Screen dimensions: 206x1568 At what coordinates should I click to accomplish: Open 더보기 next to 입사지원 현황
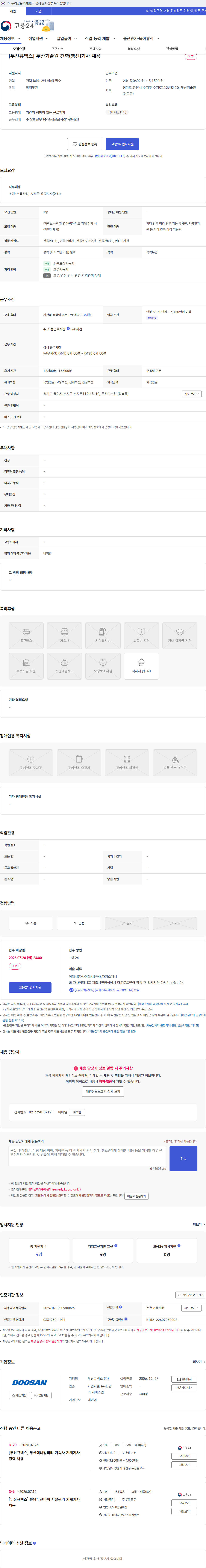tap(199, 1225)
